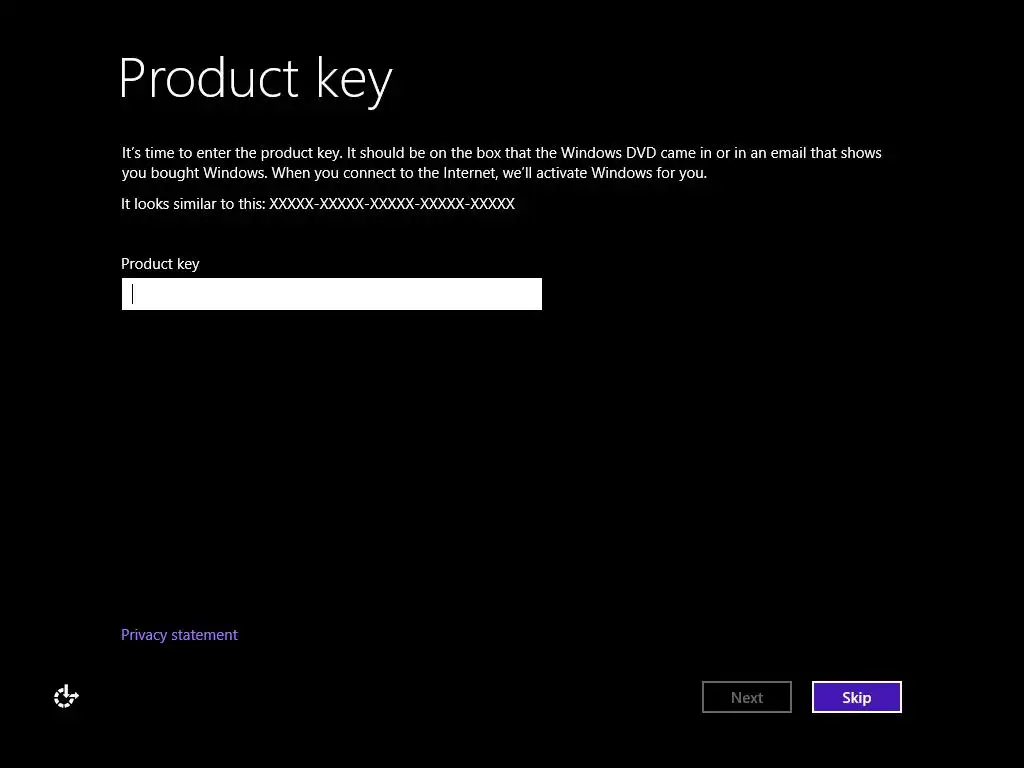Click the right end of key input box
Viewport: 1024px width, 768px height.
pos(532,294)
